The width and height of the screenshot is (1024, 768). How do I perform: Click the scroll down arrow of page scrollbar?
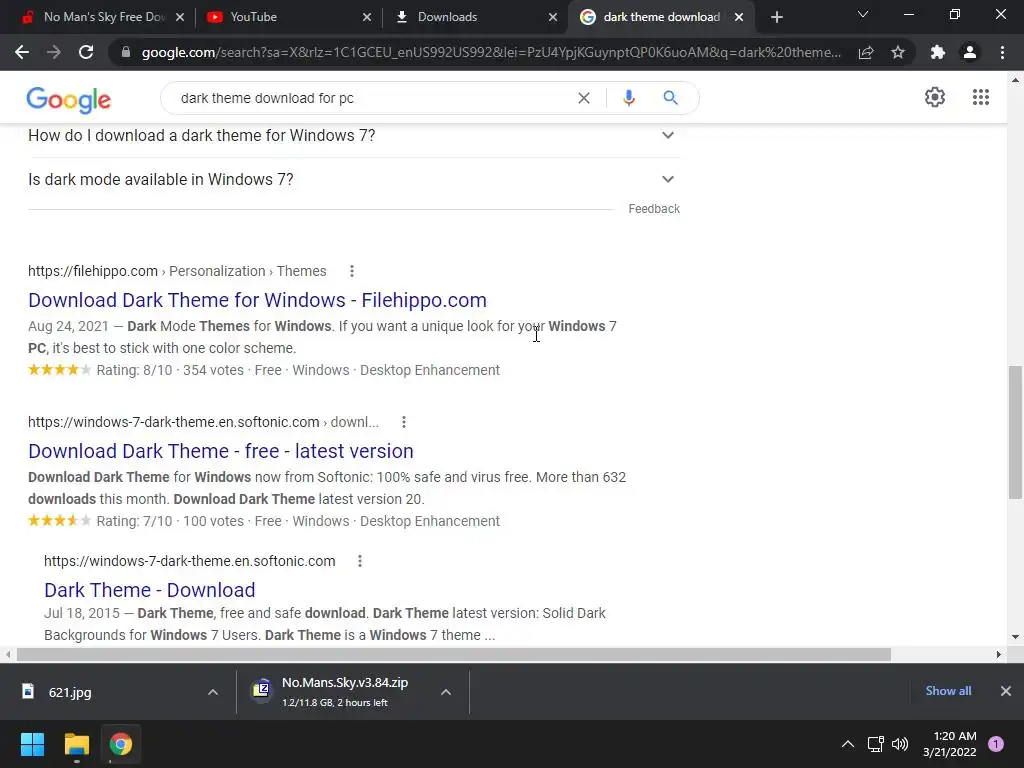(1015, 637)
